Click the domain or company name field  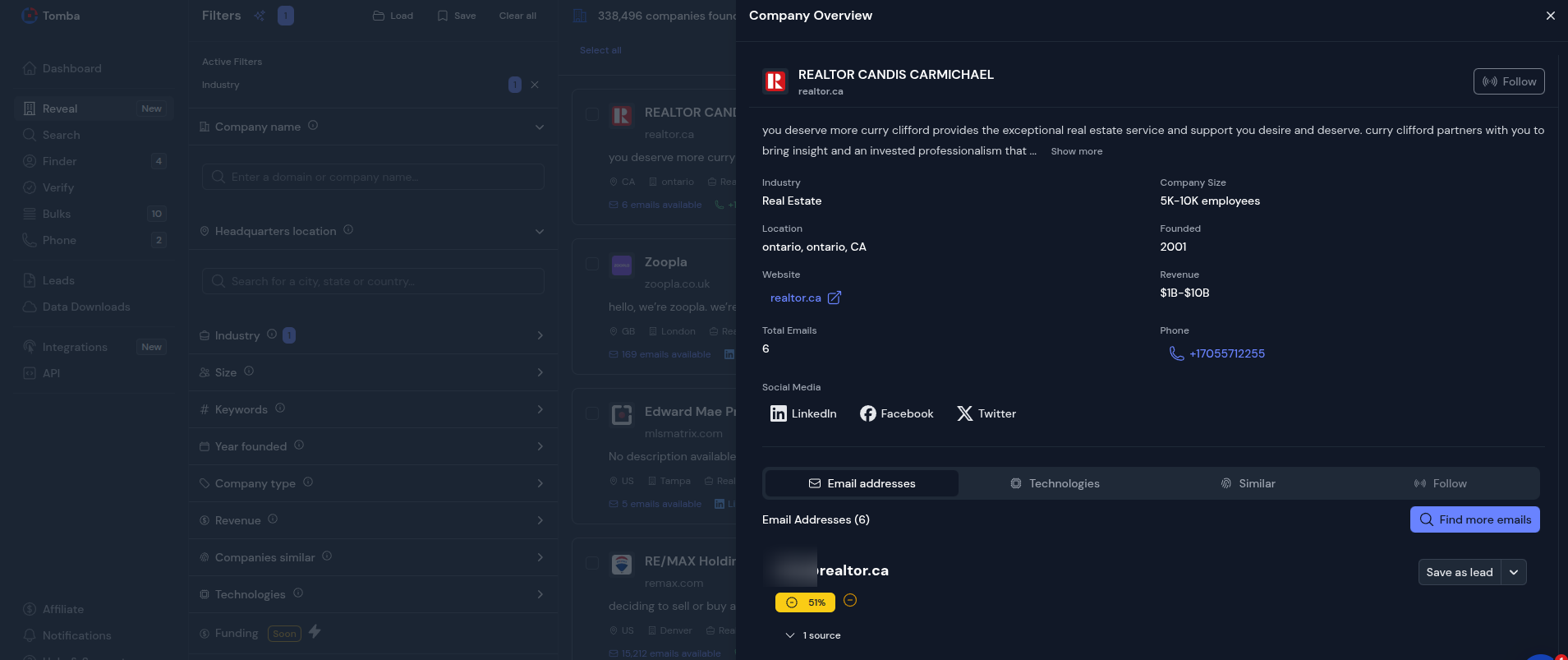point(373,177)
